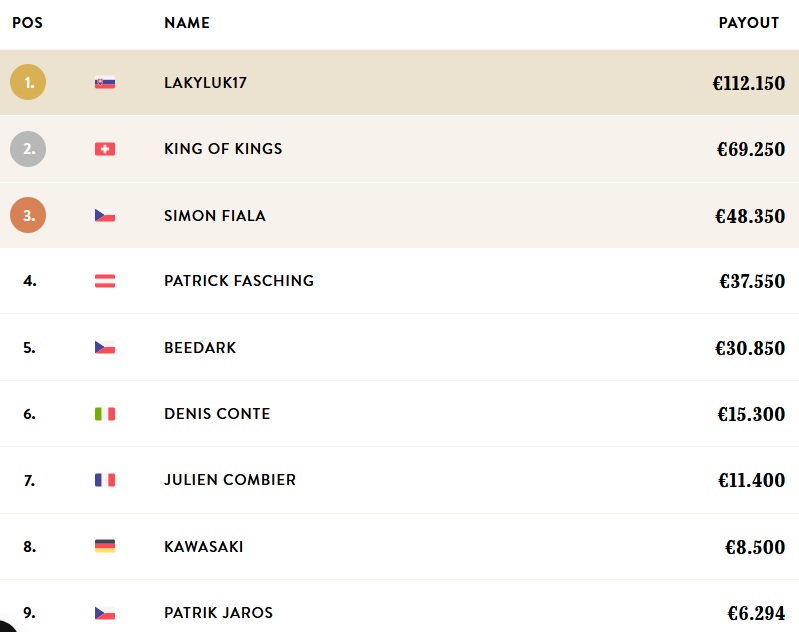The image size is (799, 632).
Task: Click the Austria flag next to Patrick Fasching
Action: pyautogui.click(x=105, y=281)
